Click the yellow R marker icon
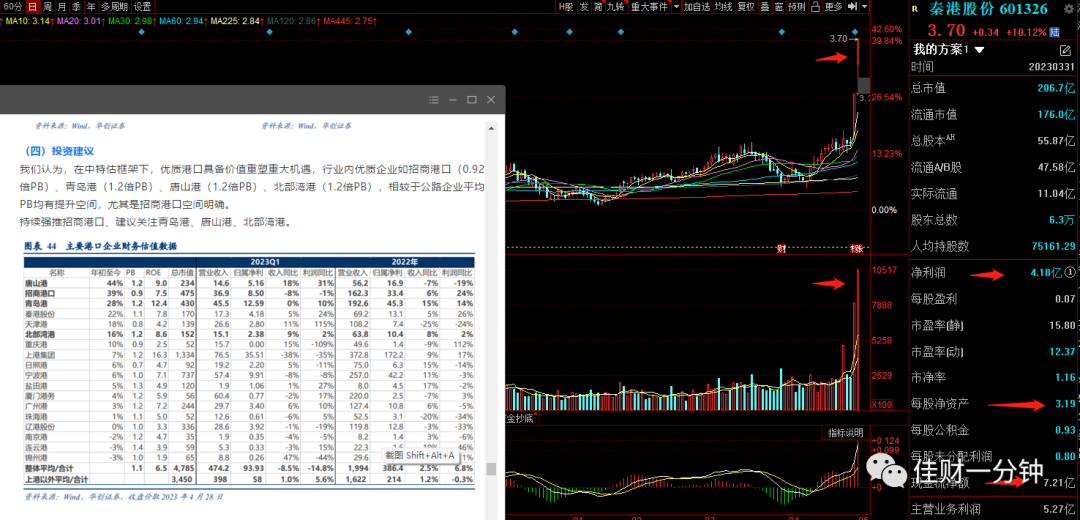Screen dimensions: 1080x520 (915, 9)
